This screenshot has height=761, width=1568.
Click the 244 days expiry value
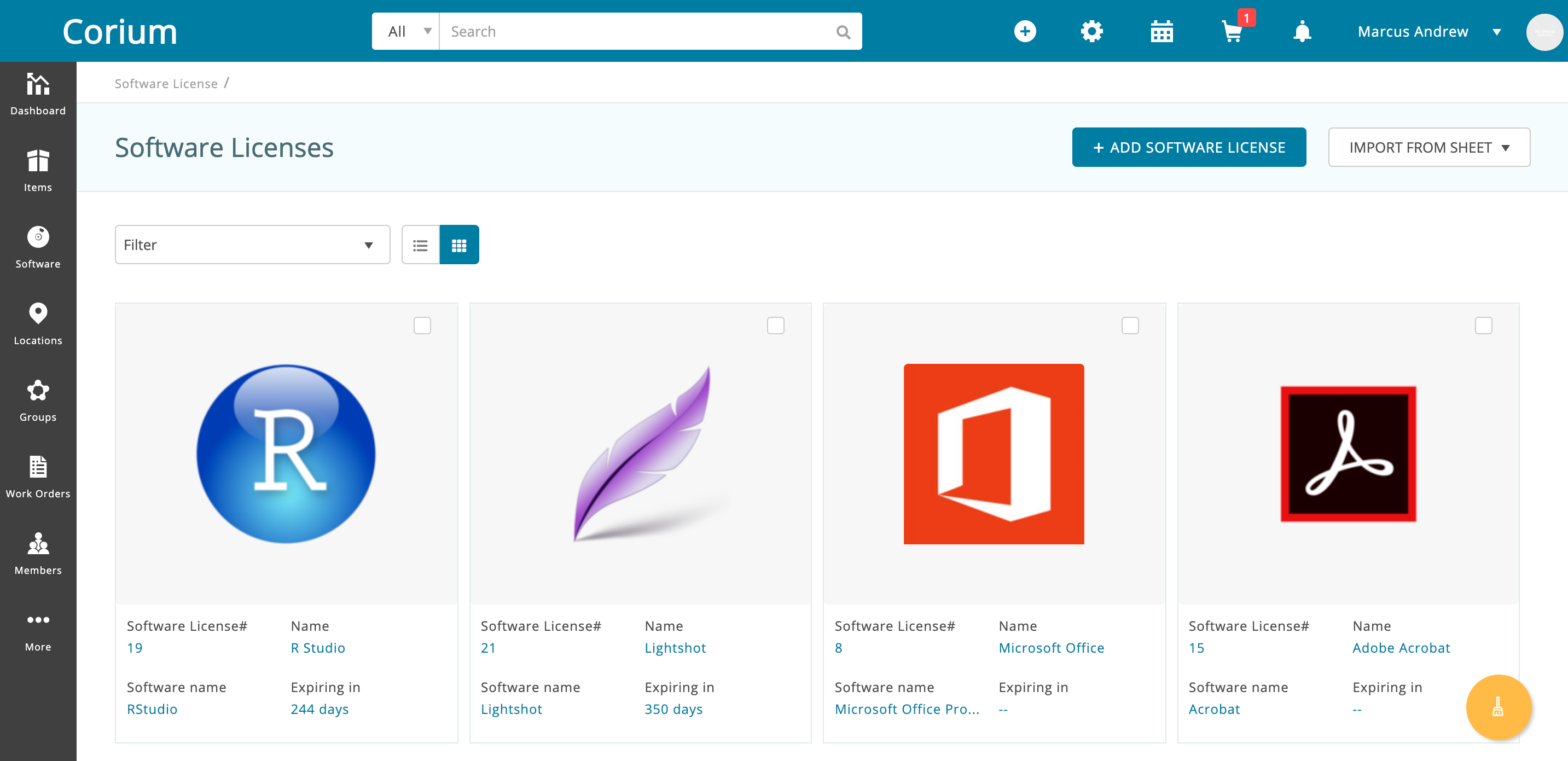click(x=320, y=709)
